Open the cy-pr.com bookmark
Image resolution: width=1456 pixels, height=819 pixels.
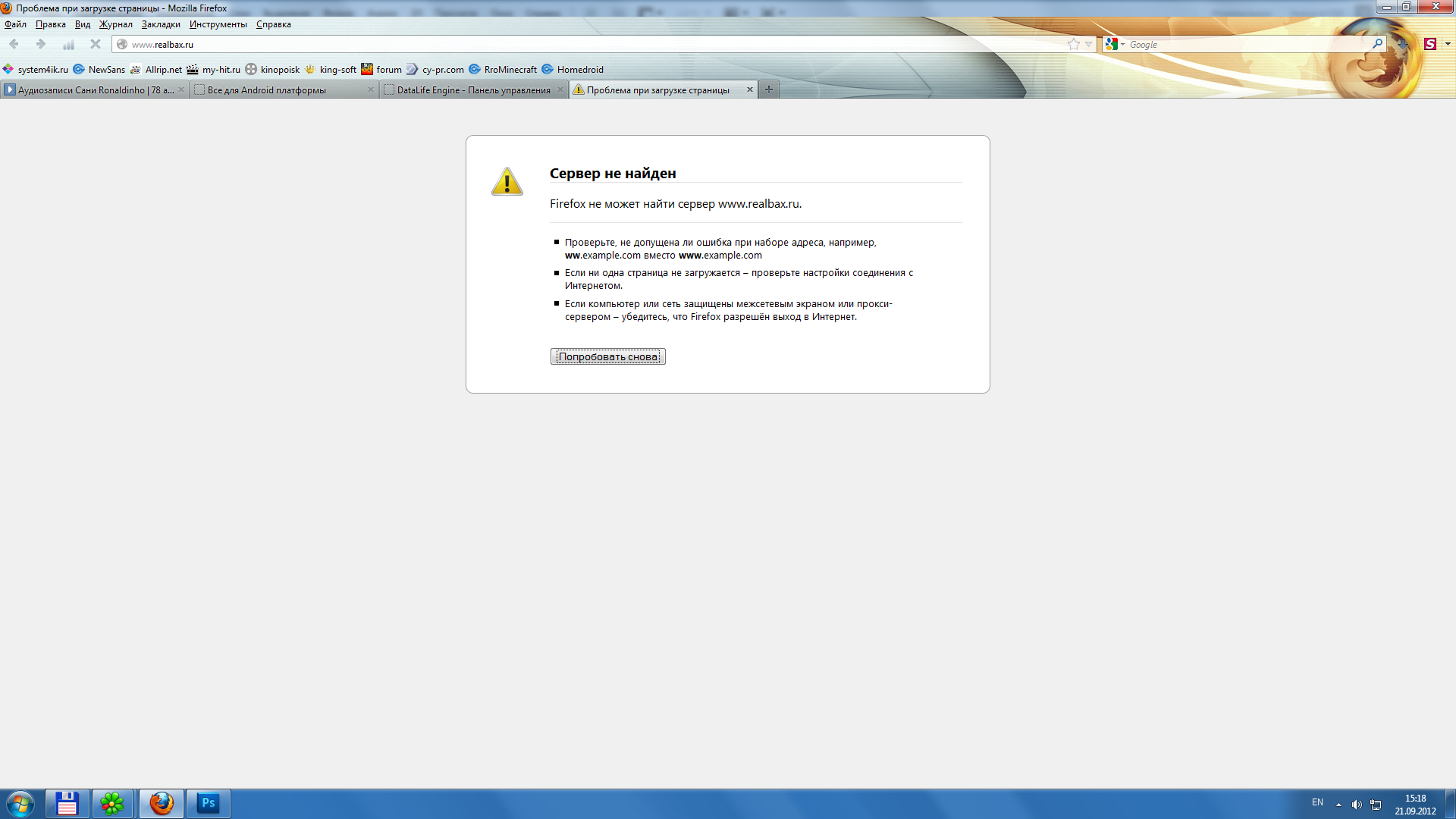point(435,69)
